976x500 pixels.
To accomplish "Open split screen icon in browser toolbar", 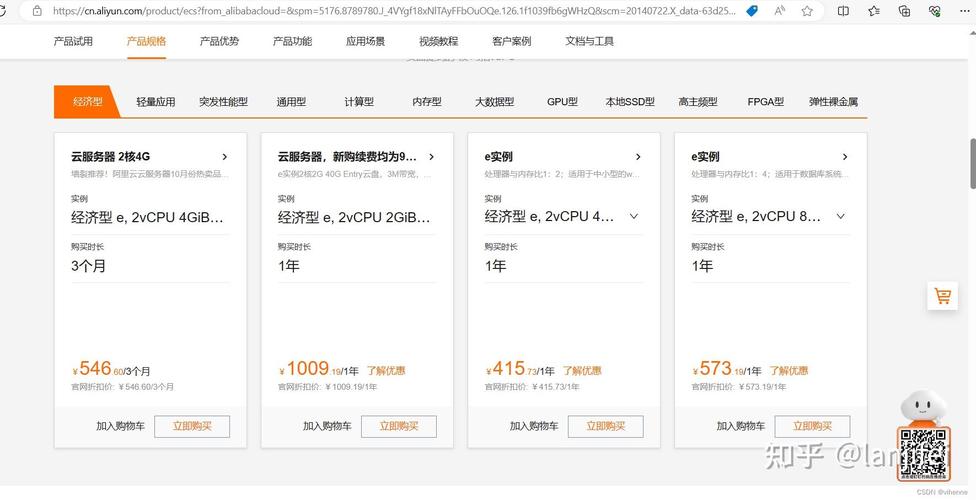I will (x=843, y=11).
